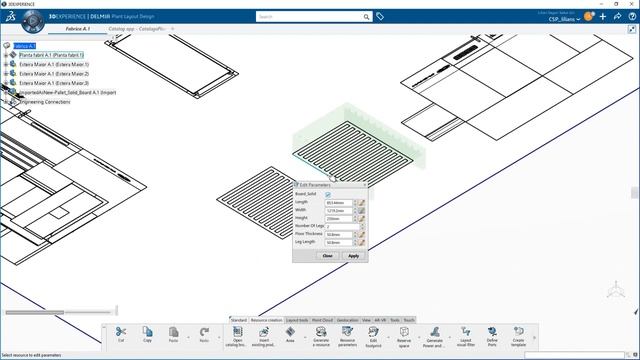Click Length field stepper arrows
This screenshot has width=640, height=360.
pyautogui.click(x=355, y=202)
